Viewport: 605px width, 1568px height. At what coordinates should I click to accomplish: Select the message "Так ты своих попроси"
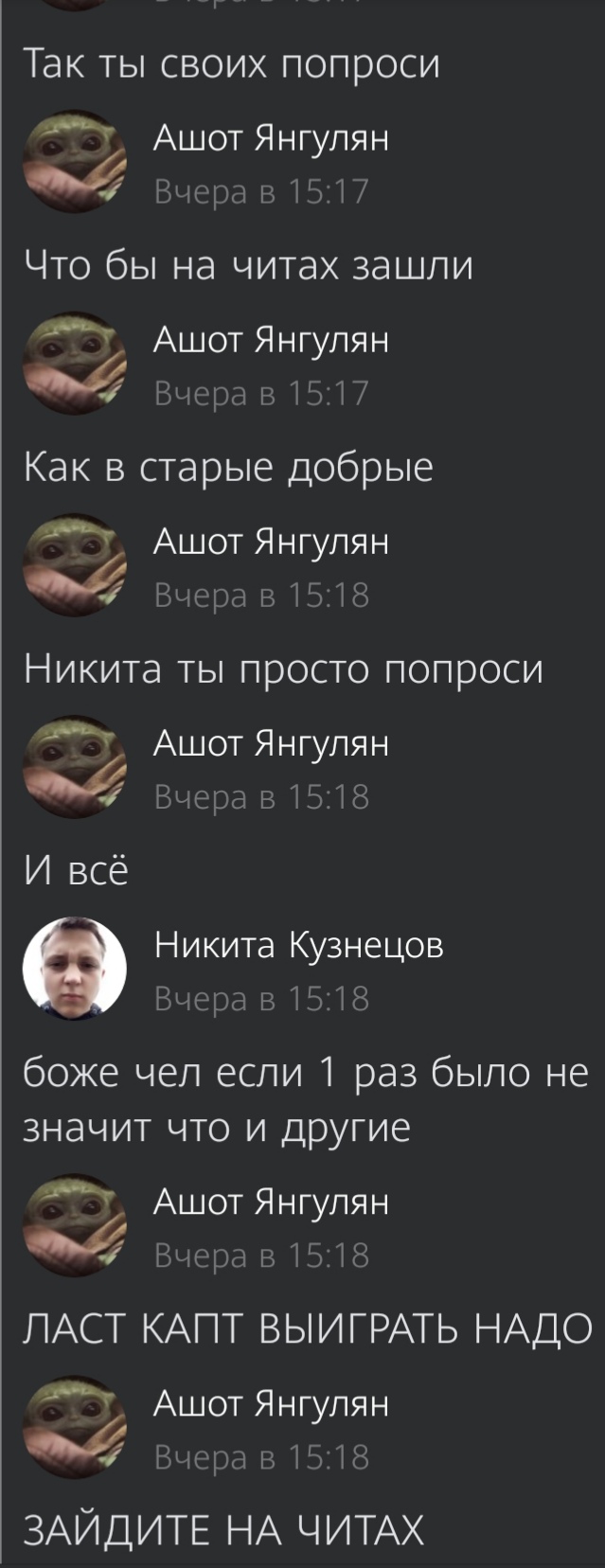232,64
